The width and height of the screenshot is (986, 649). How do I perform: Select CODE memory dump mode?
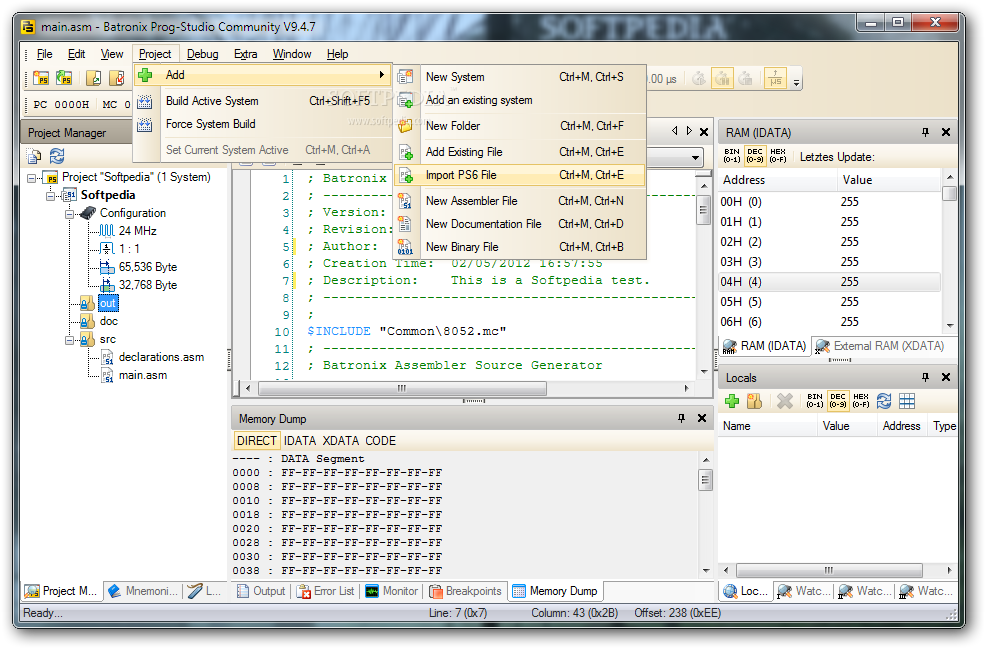[380, 441]
